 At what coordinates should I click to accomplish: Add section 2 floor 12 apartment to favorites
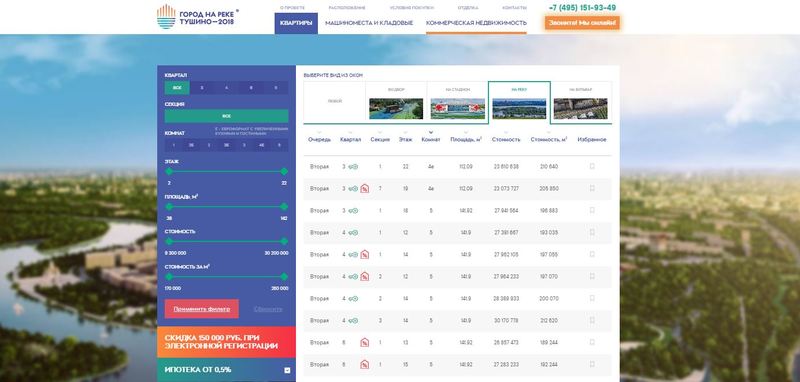click(x=592, y=276)
